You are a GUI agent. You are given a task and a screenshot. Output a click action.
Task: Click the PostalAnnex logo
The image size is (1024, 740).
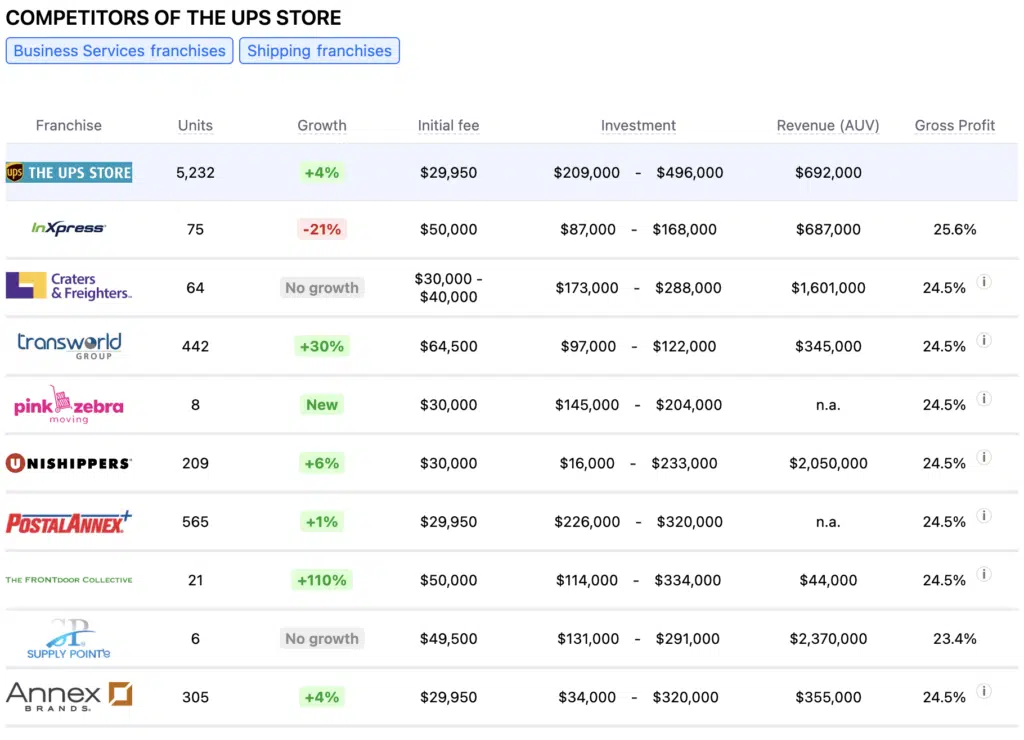tap(69, 521)
